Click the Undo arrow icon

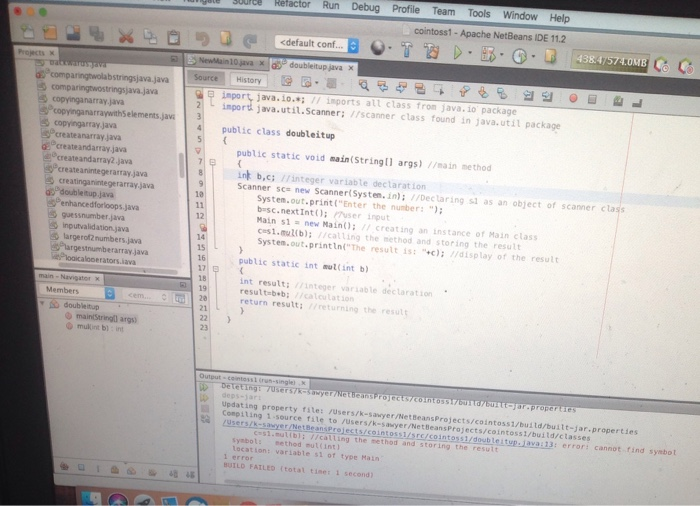pos(203,39)
